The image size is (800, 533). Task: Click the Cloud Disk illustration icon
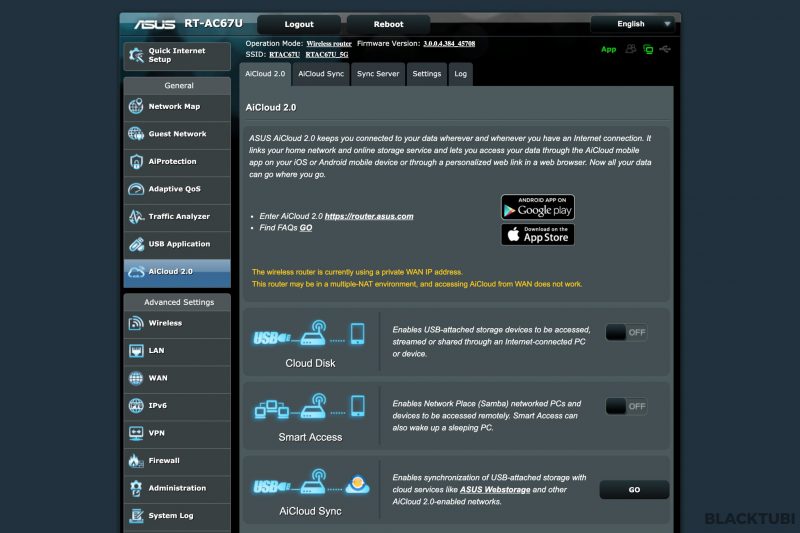coord(309,334)
